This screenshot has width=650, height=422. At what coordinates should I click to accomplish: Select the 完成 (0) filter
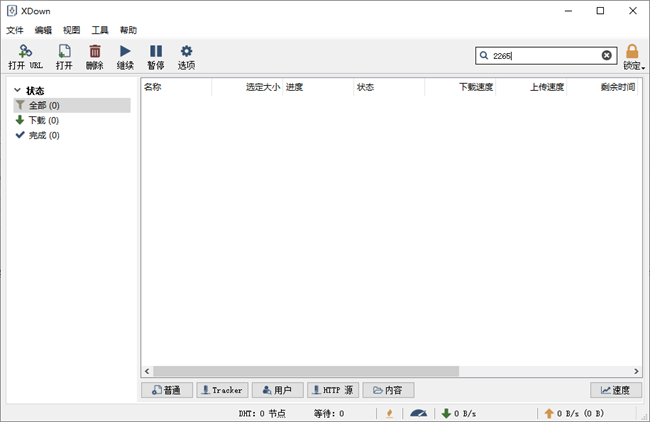(72, 135)
